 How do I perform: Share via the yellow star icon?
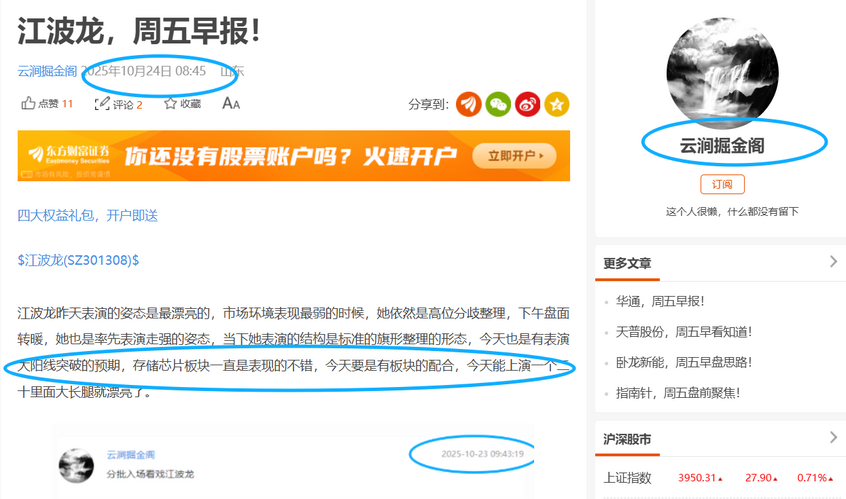coord(557,104)
